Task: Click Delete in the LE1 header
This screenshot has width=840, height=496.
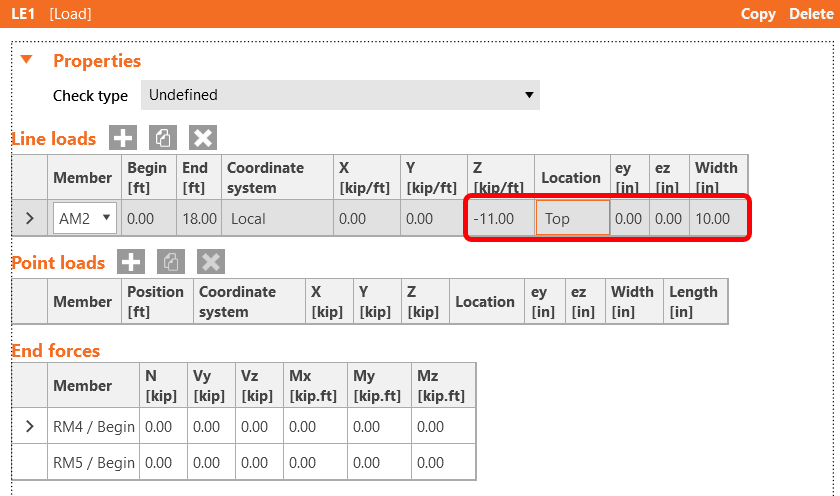Action: (810, 14)
